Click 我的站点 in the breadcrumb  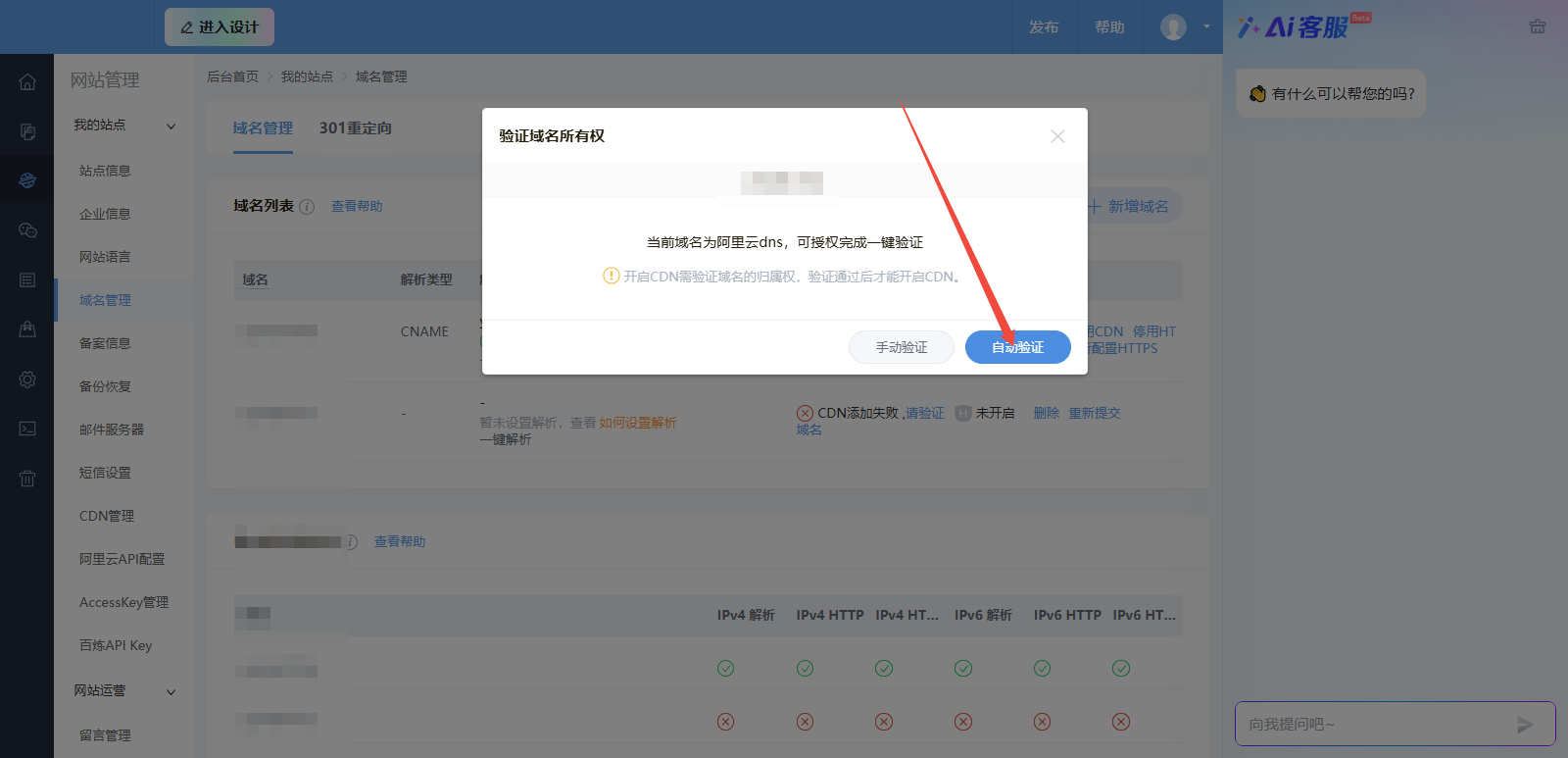click(x=307, y=76)
